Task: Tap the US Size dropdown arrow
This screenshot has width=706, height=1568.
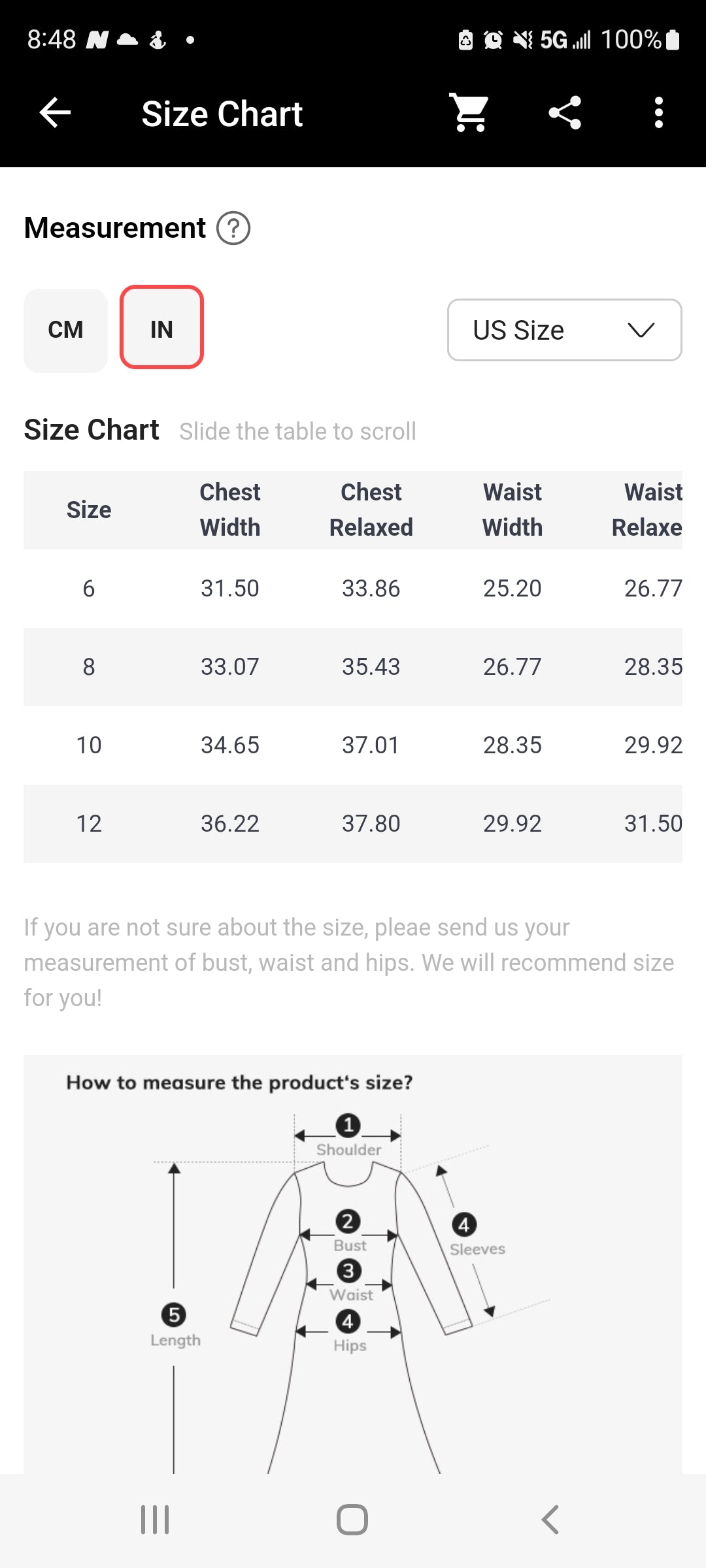Action: pos(641,330)
